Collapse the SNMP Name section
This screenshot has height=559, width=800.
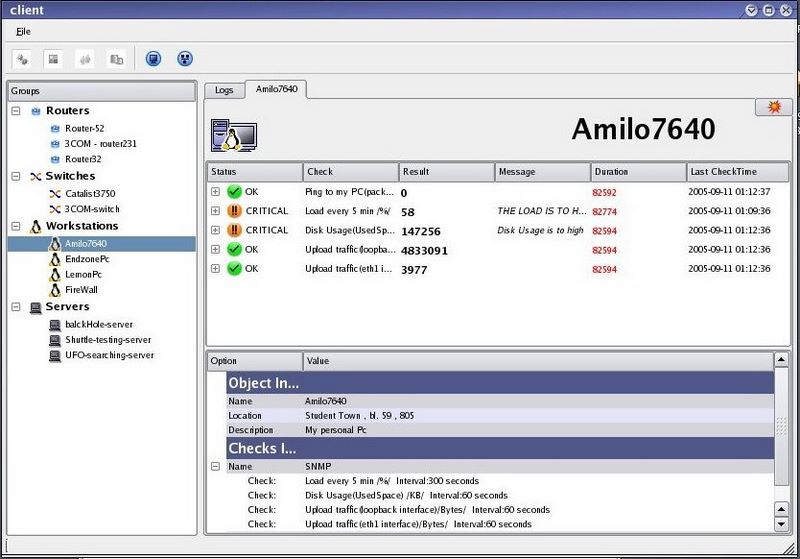216,466
